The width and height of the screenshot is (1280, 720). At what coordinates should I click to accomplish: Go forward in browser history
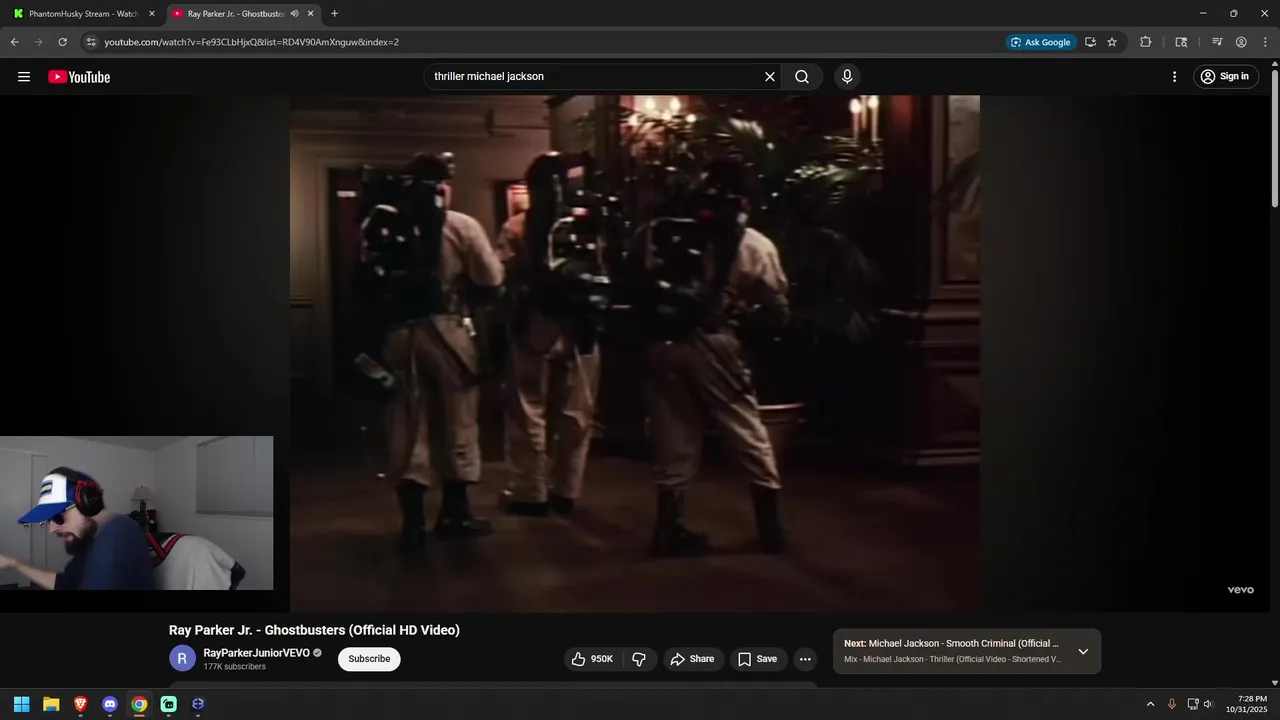click(x=38, y=42)
